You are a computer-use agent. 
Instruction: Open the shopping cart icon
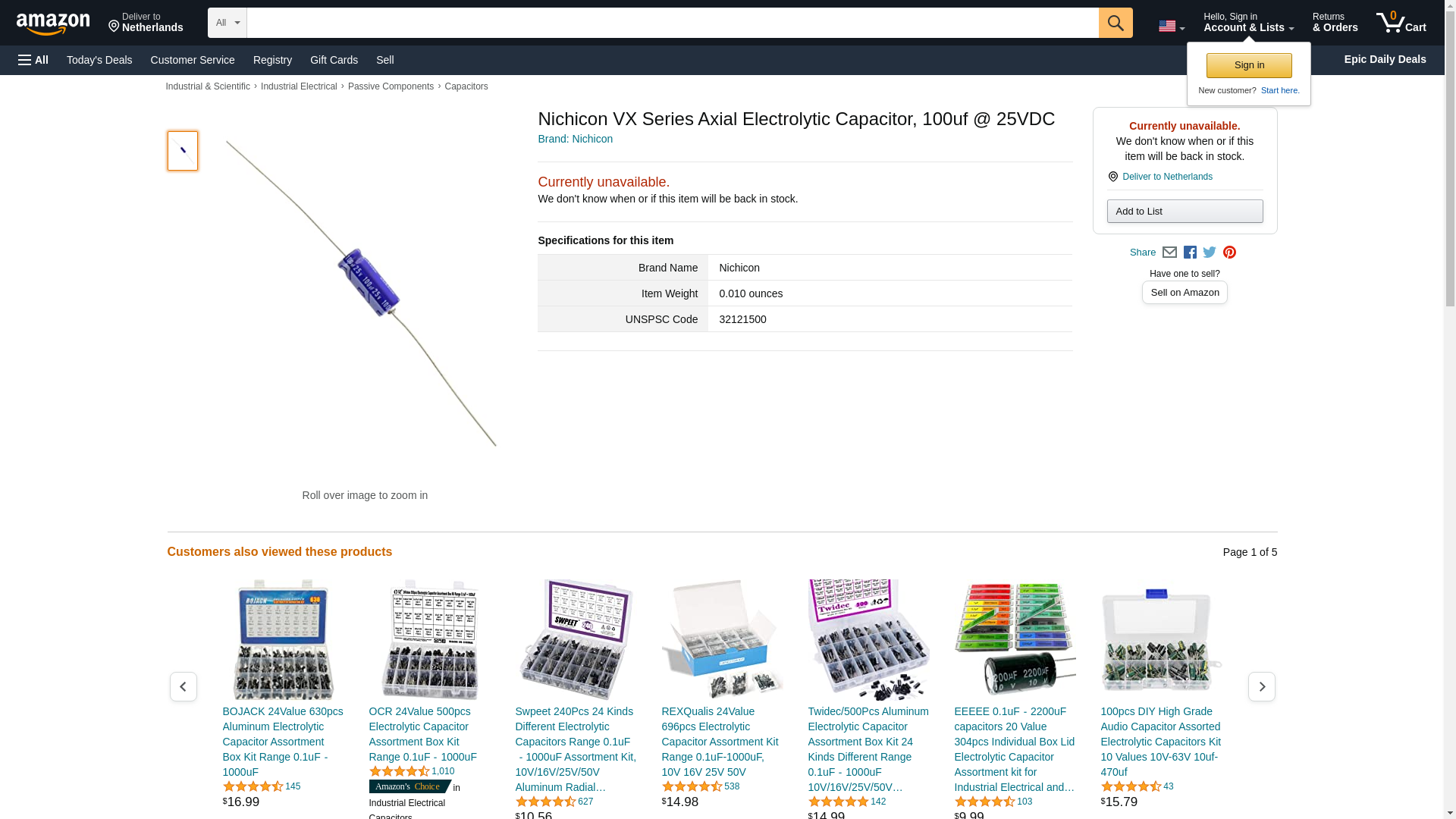pyautogui.click(x=1401, y=22)
